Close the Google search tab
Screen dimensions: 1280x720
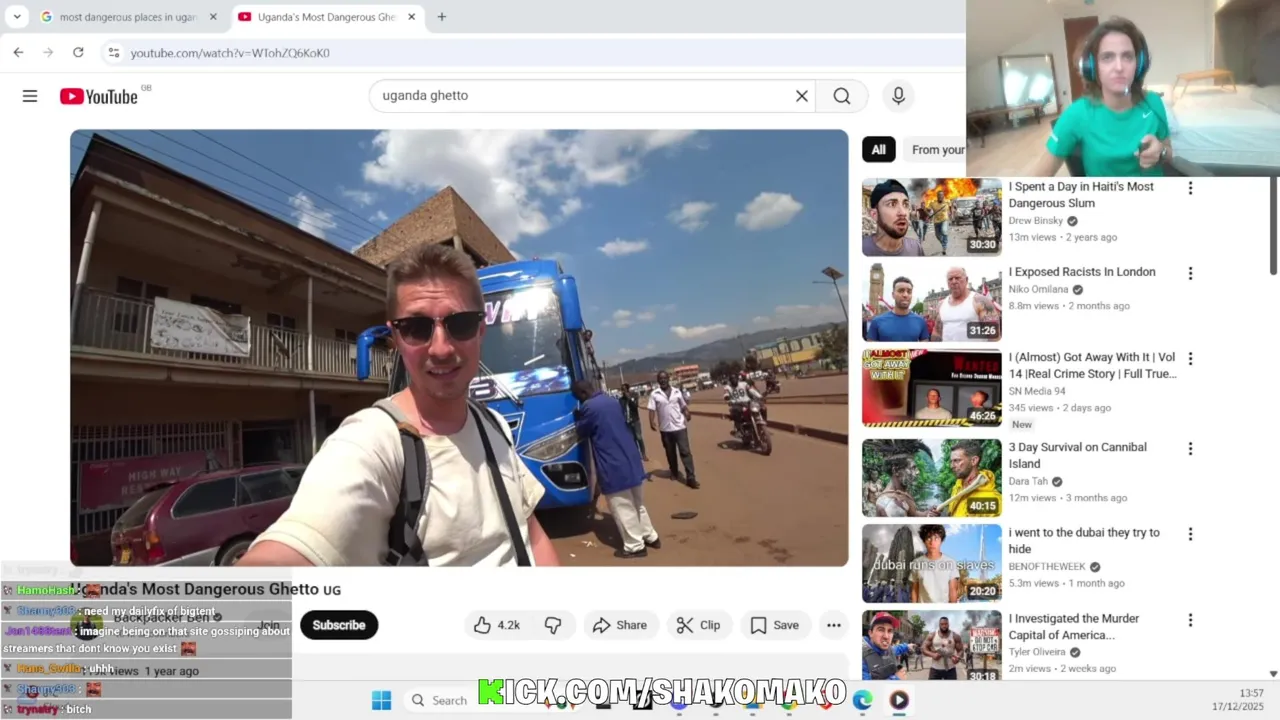pyautogui.click(x=213, y=17)
